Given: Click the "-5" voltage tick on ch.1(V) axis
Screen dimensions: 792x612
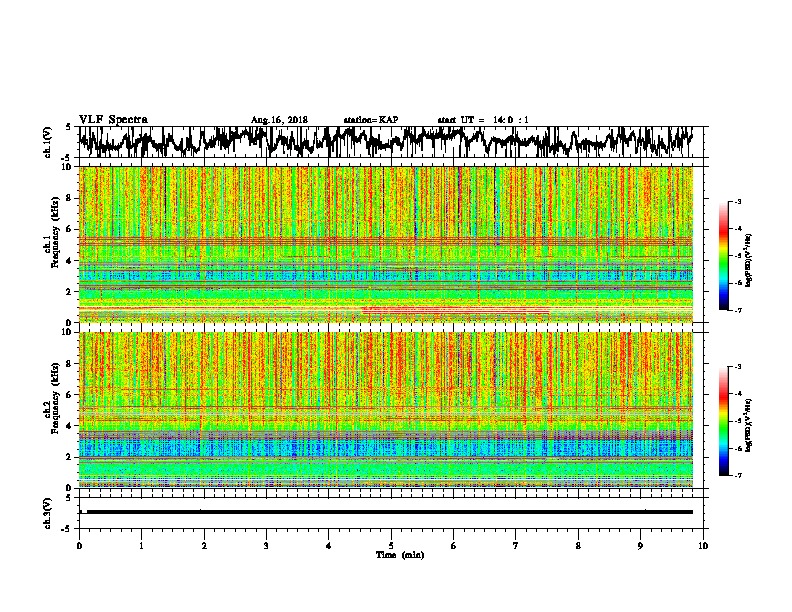Looking at the screenshot, I should [68, 158].
